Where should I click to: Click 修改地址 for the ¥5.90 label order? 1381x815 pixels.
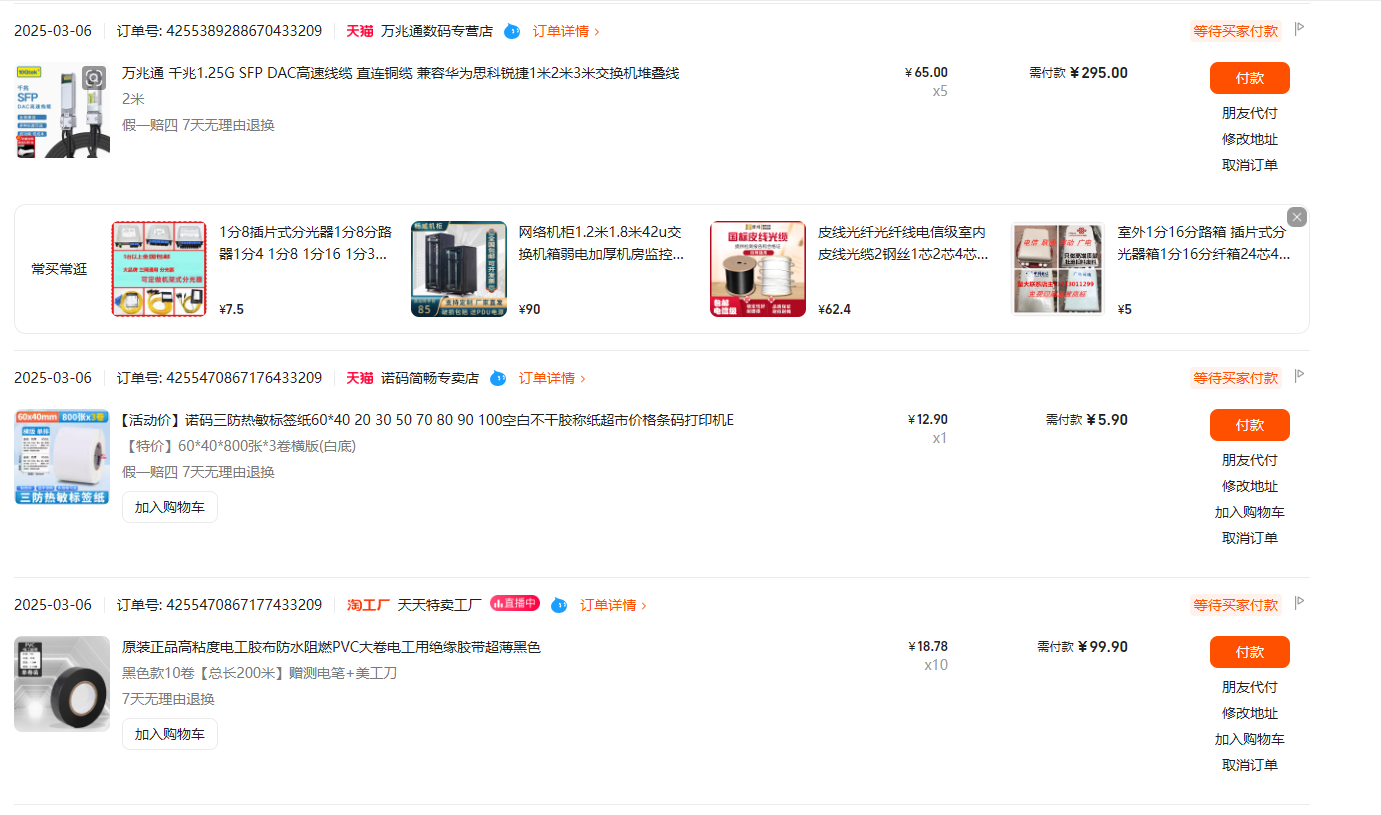coord(1249,486)
